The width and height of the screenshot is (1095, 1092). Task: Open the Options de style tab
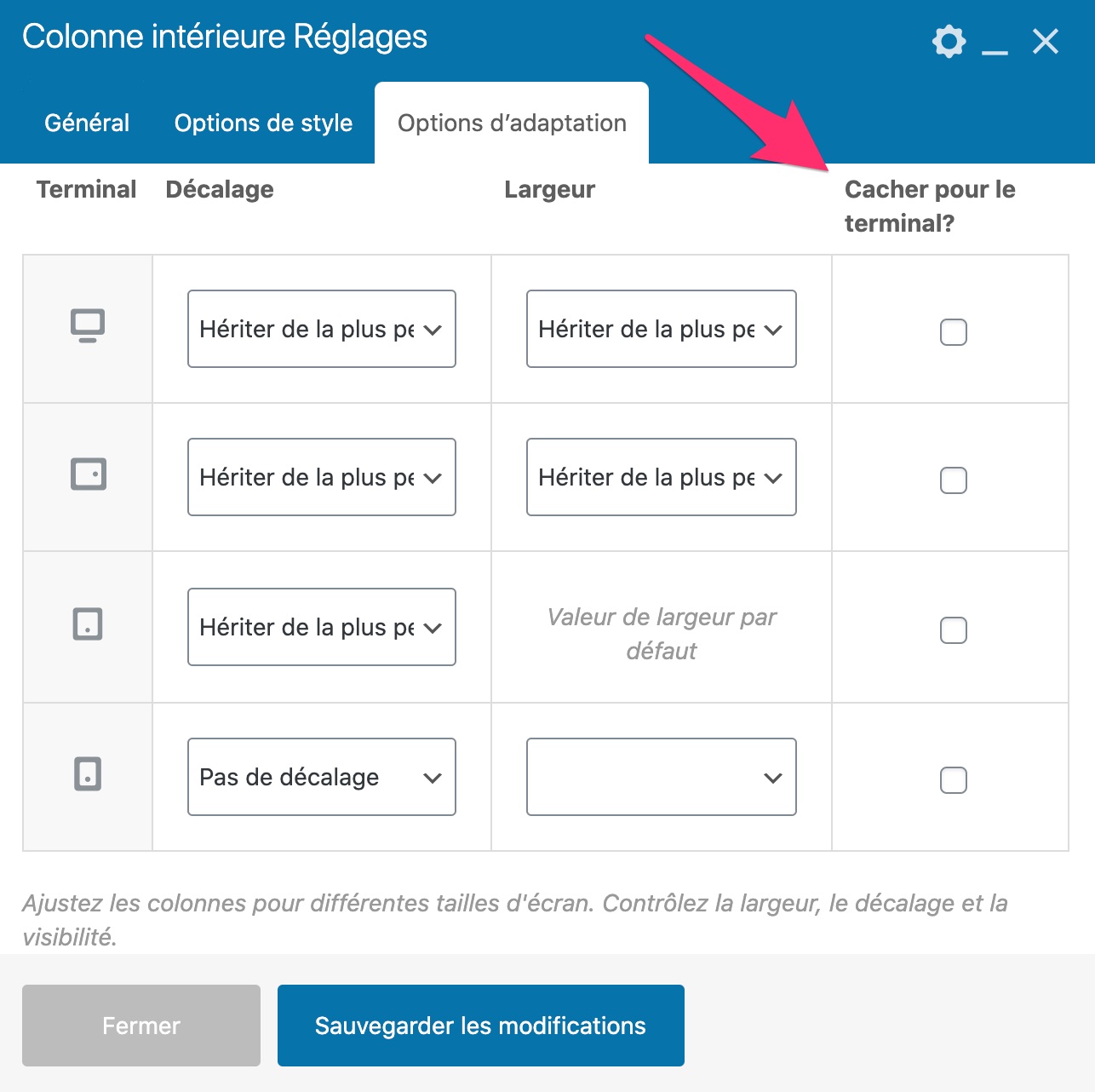(263, 123)
